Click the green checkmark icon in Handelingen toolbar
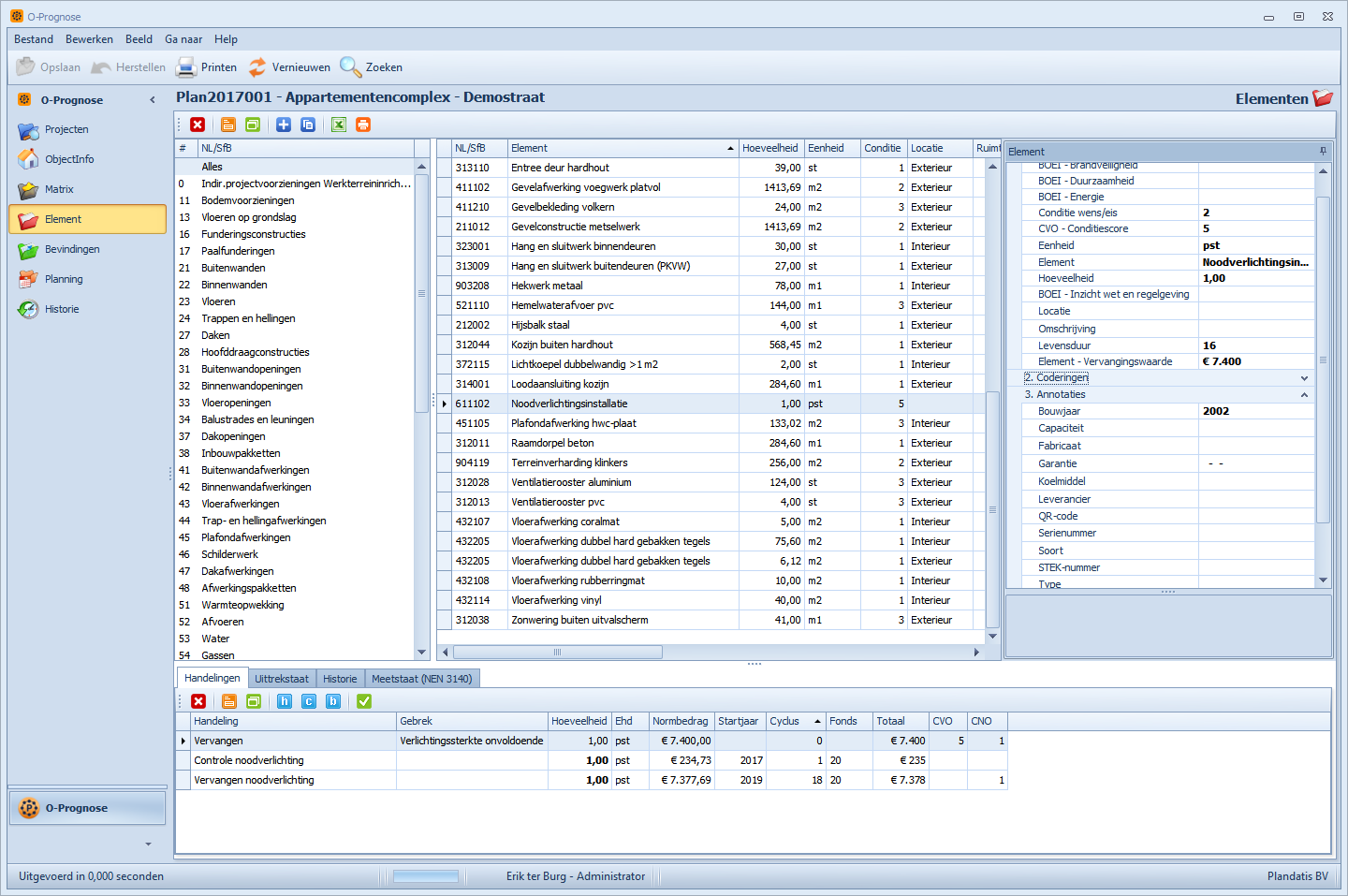This screenshot has height=896, width=1348. point(364,701)
